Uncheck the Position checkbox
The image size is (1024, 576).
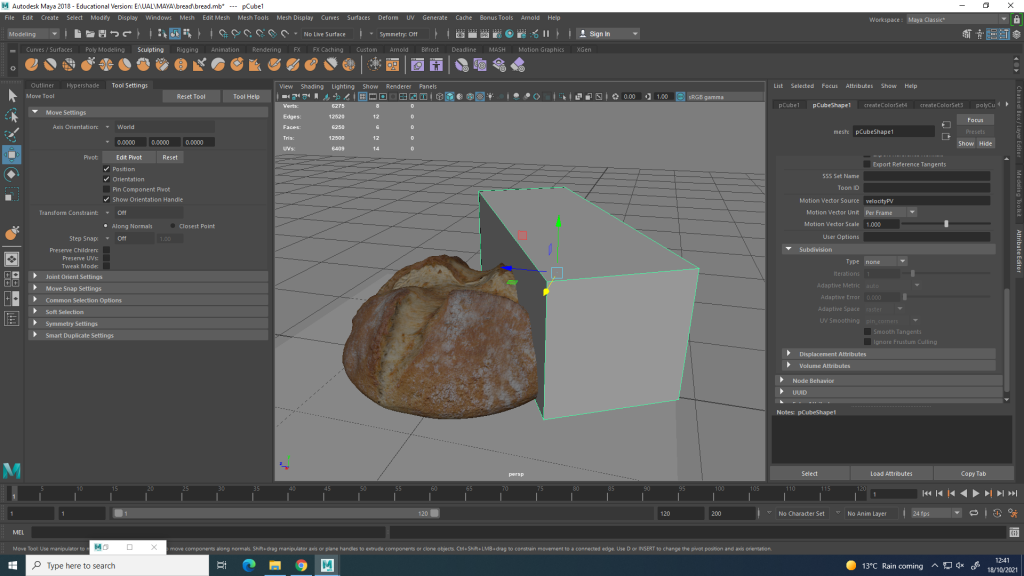(x=107, y=169)
